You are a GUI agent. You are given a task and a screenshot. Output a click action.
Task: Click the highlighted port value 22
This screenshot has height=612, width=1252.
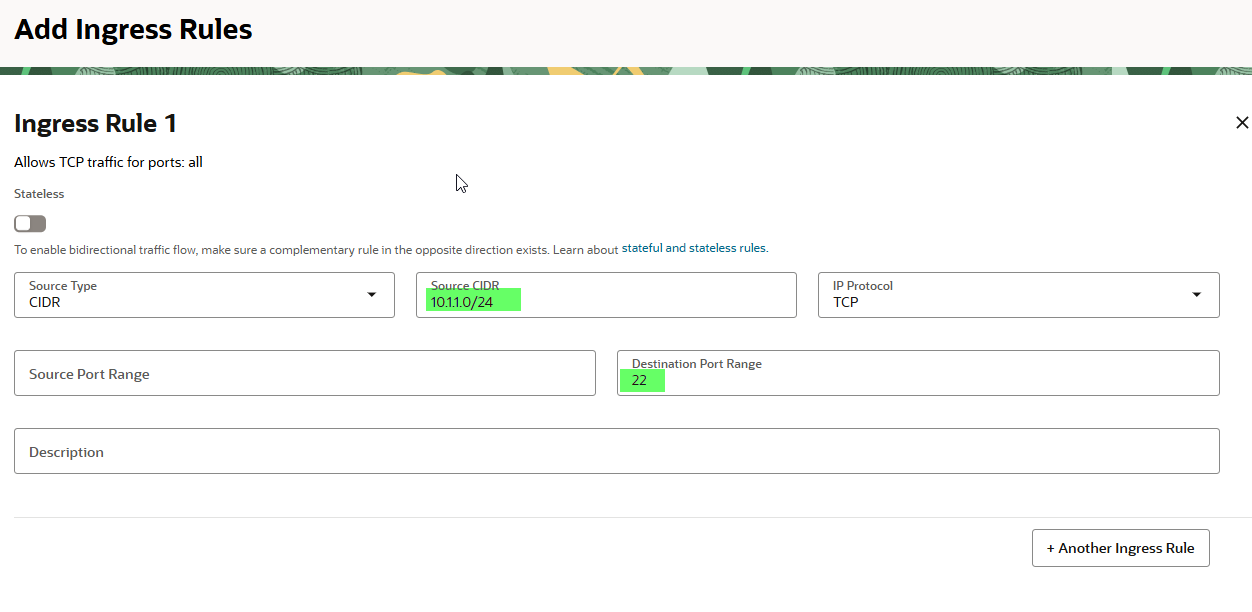[x=640, y=380]
